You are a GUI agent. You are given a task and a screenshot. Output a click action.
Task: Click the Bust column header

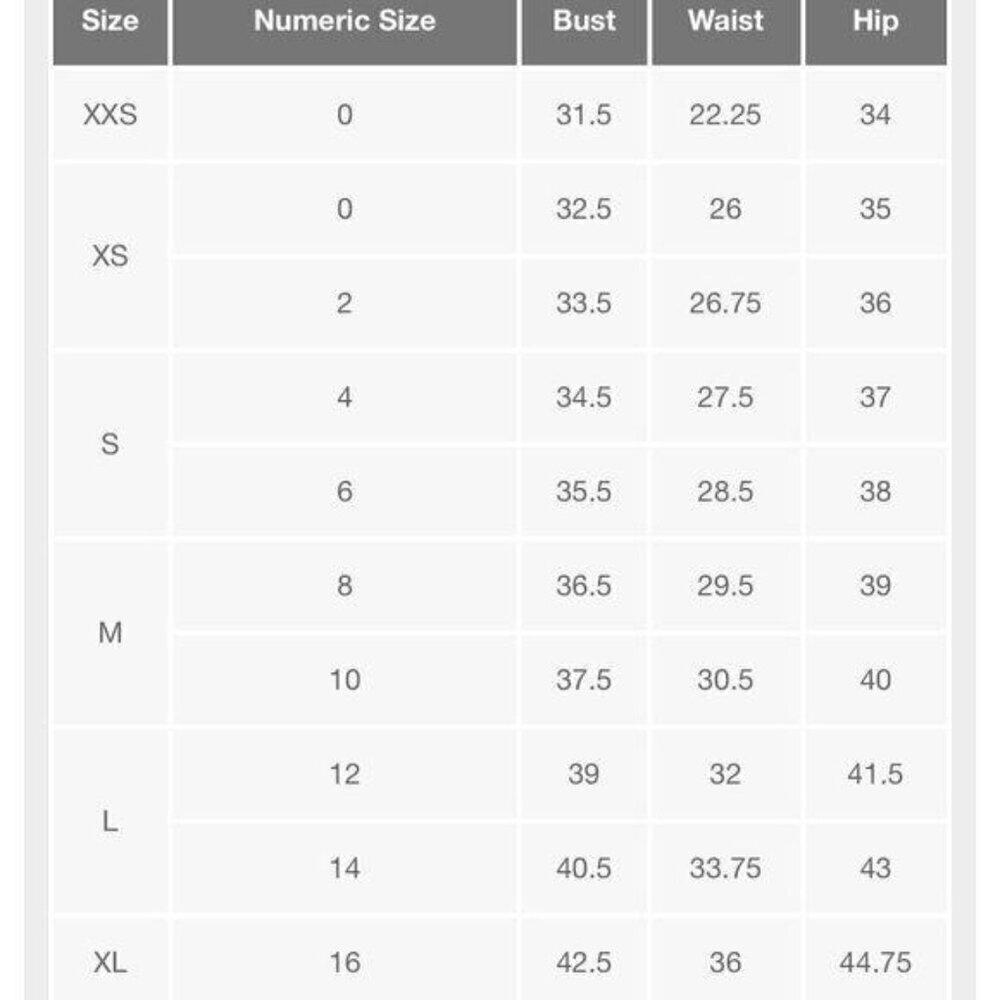[584, 32]
